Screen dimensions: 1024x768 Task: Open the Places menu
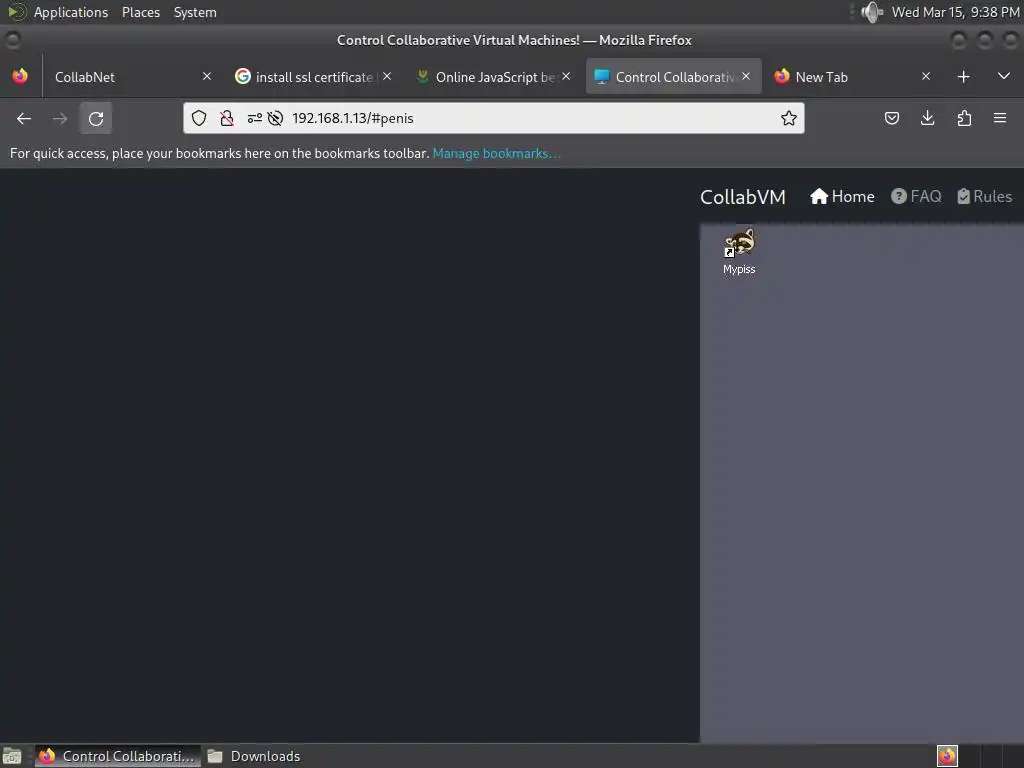(141, 12)
